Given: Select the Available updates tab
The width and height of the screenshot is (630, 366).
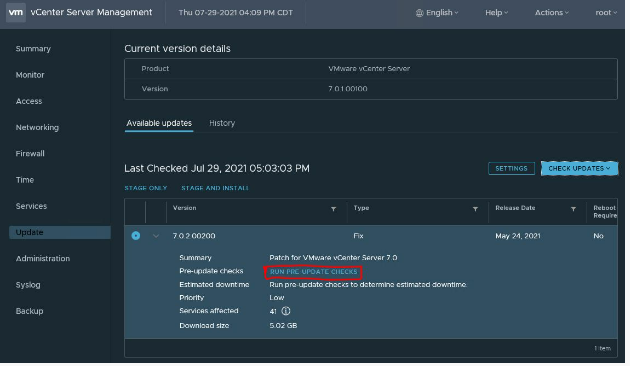Looking at the screenshot, I should [x=159, y=123].
